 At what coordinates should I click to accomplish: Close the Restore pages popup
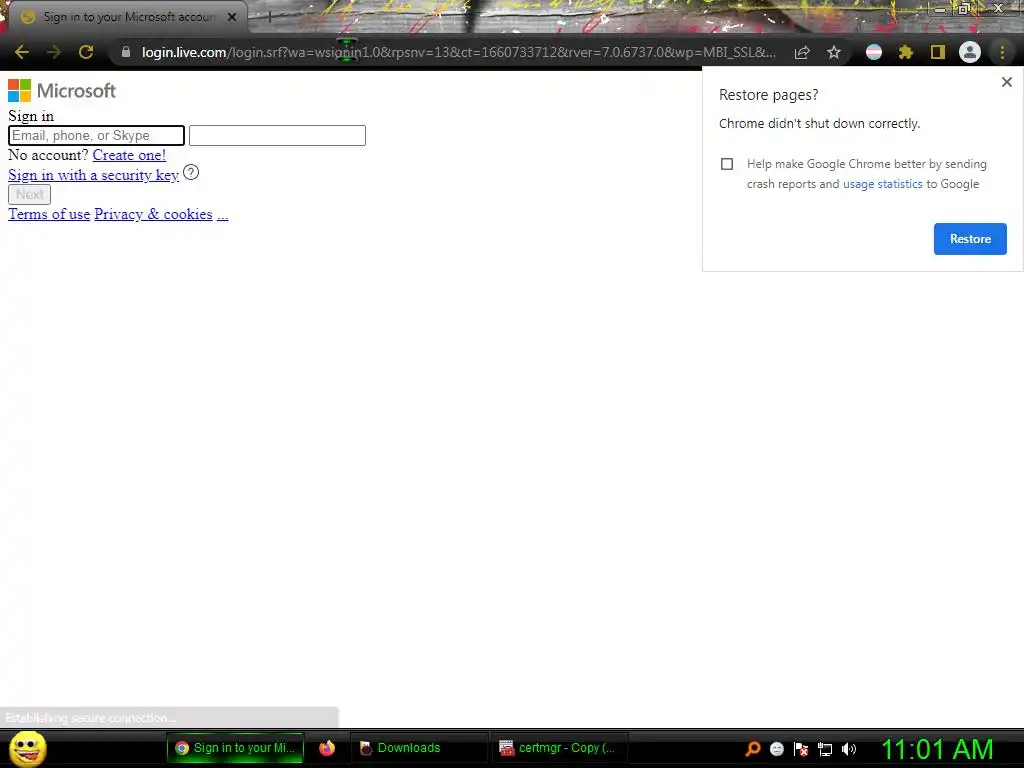1006,82
